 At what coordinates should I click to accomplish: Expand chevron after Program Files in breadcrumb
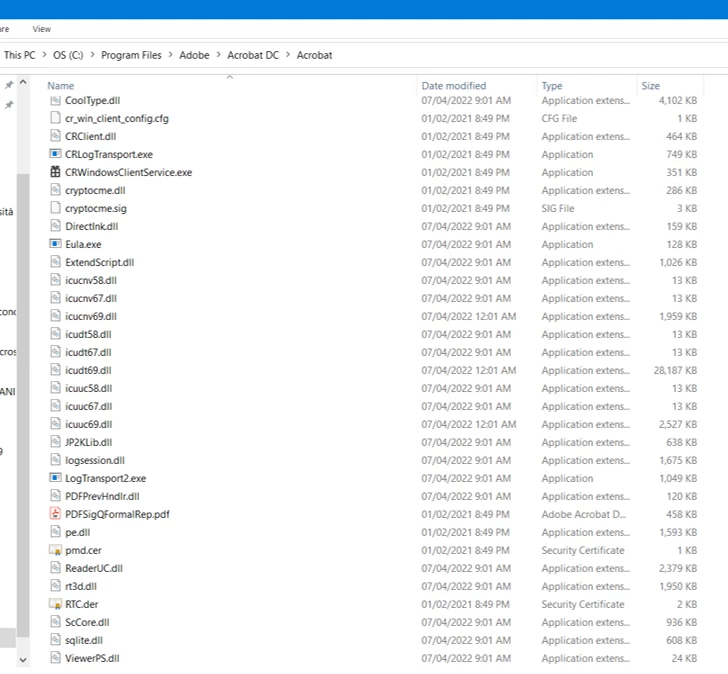(x=170, y=55)
